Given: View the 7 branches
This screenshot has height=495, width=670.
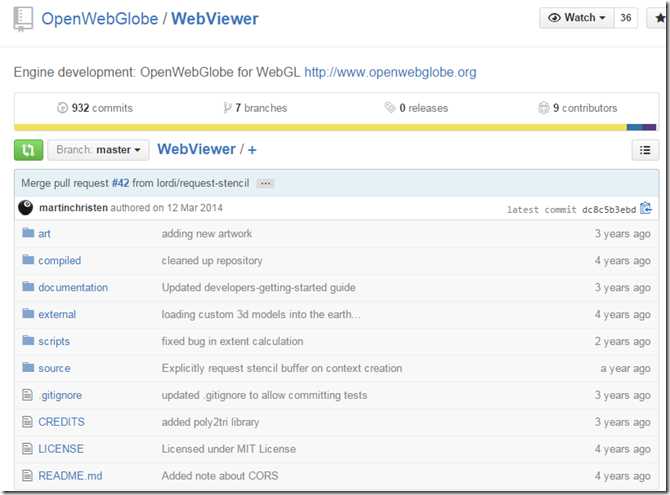Looking at the screenshot, I should click(x=261, y=108).
